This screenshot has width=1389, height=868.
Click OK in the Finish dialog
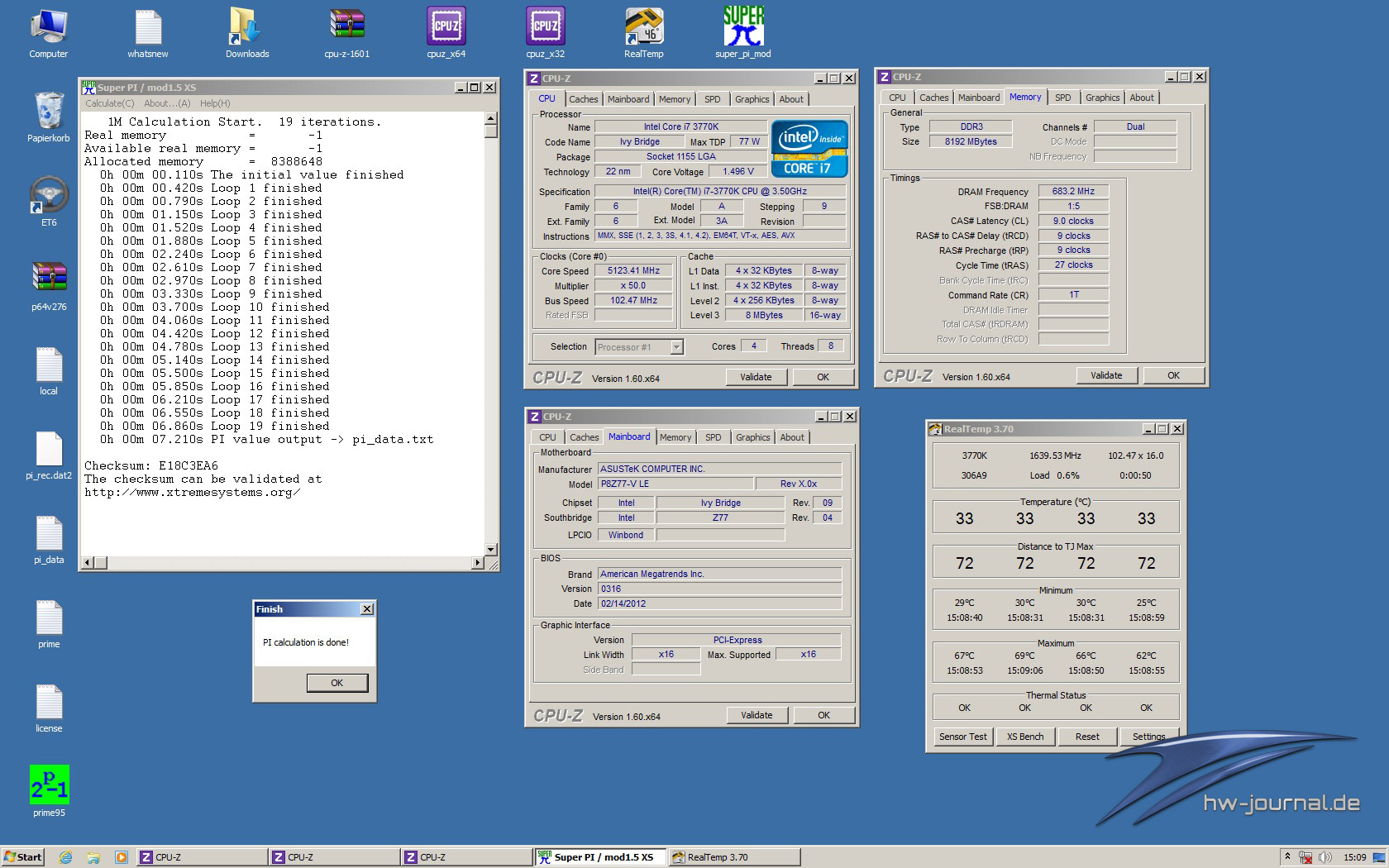(x=337, y=683)
